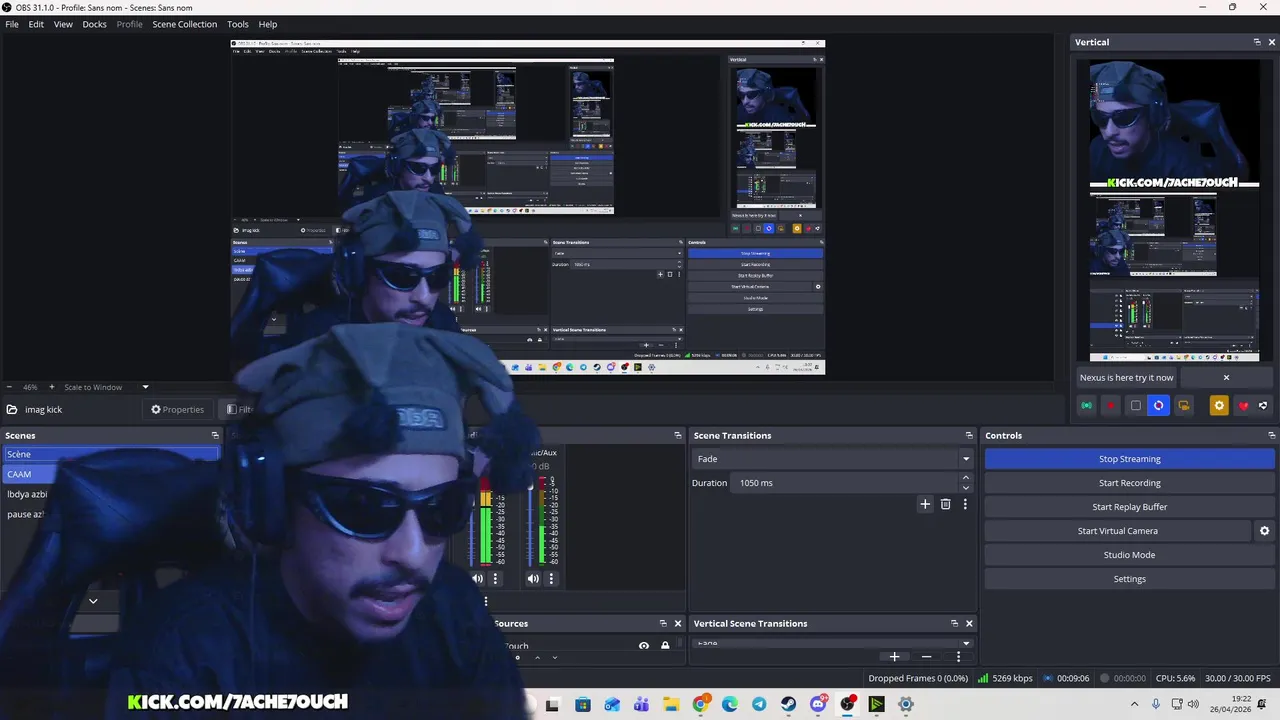Close the Vertical Scene Transitions dock
The width and height of the screenshot is (1280, 720).
click(x=968, y=623)
